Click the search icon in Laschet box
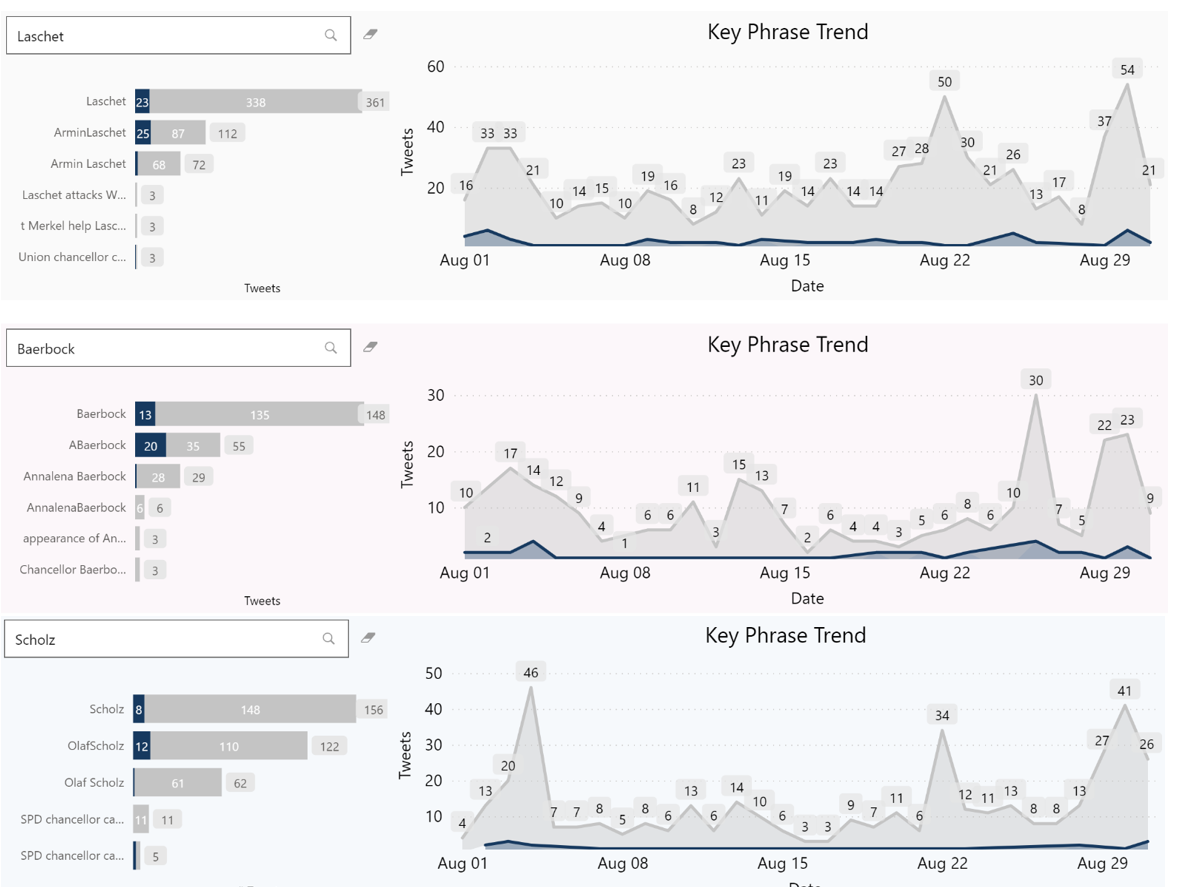 click(330, 35)
